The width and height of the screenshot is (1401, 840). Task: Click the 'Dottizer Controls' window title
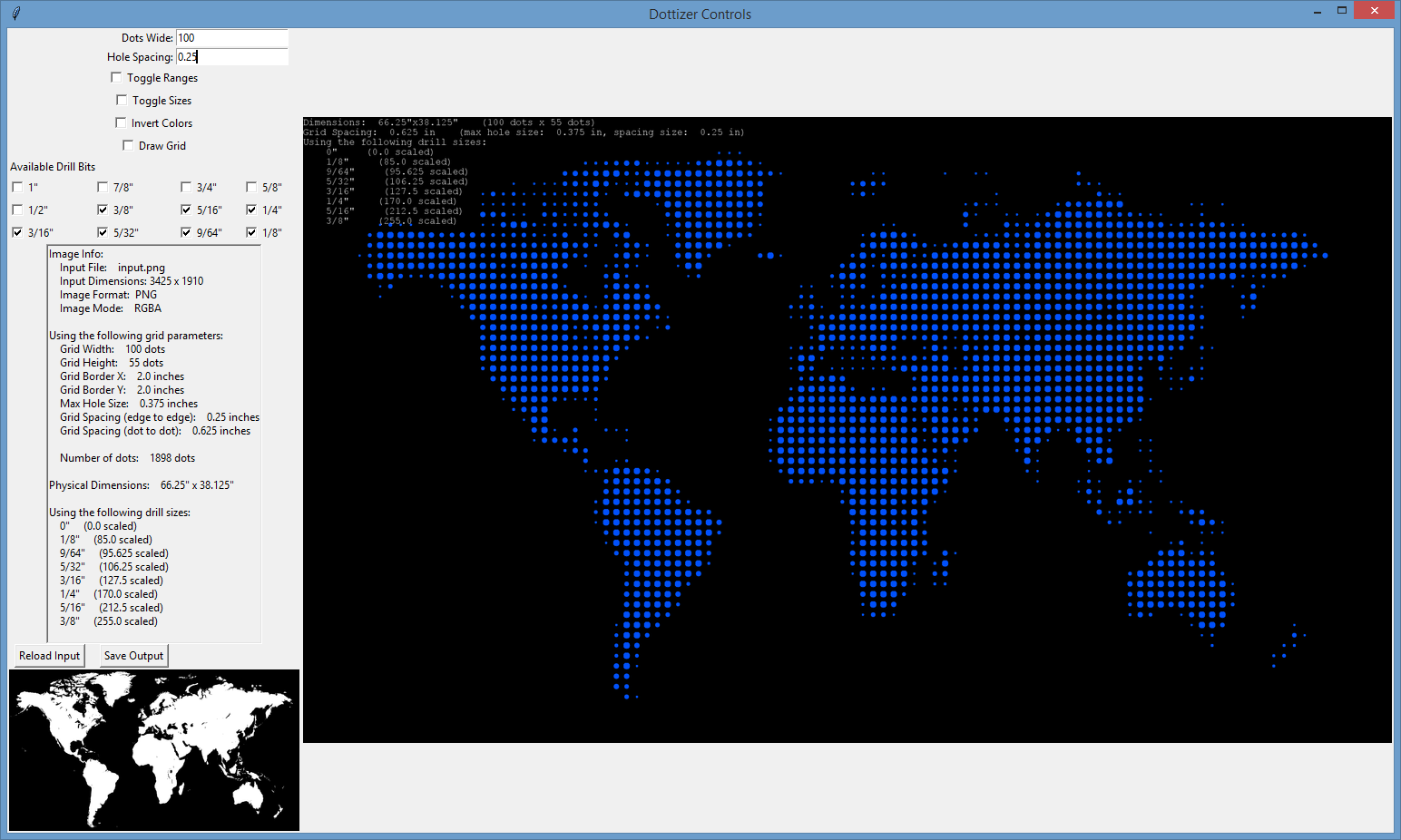click(x=700, y=14)
